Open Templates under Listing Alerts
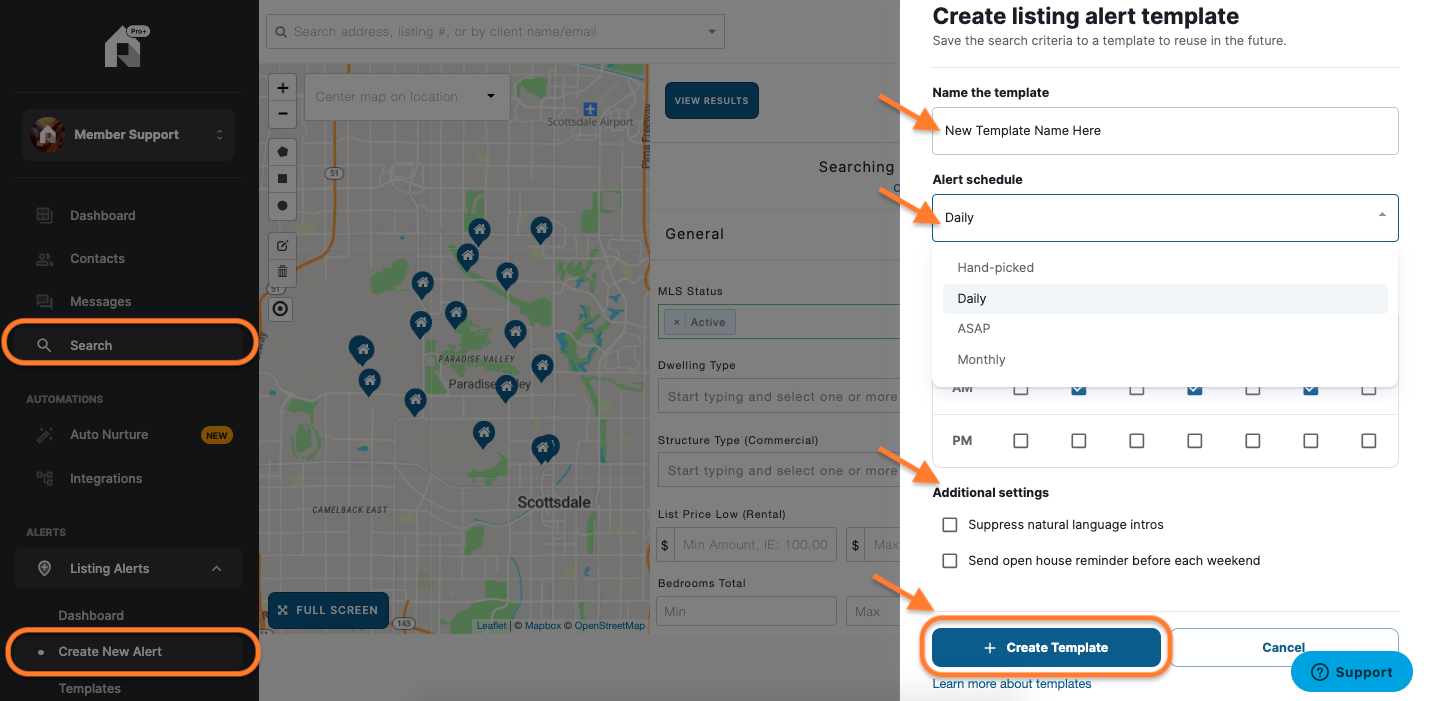This screenshot has width=1430, height=701. (x=90, y=689)
